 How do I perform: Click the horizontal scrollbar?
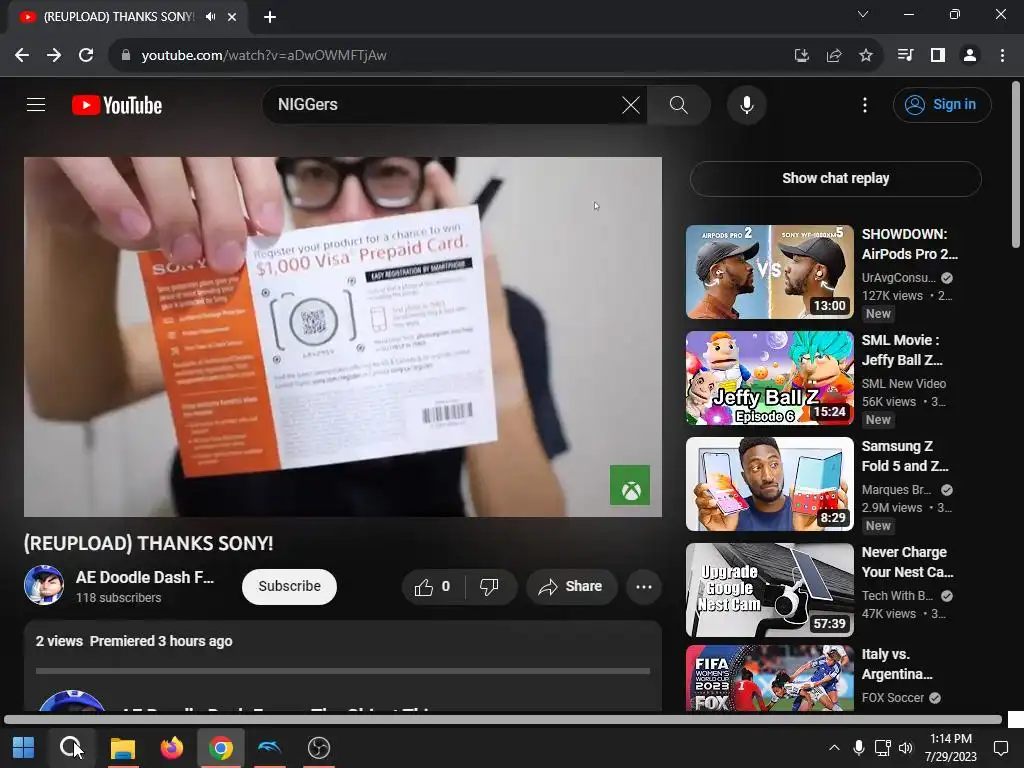tap(503, 720)
